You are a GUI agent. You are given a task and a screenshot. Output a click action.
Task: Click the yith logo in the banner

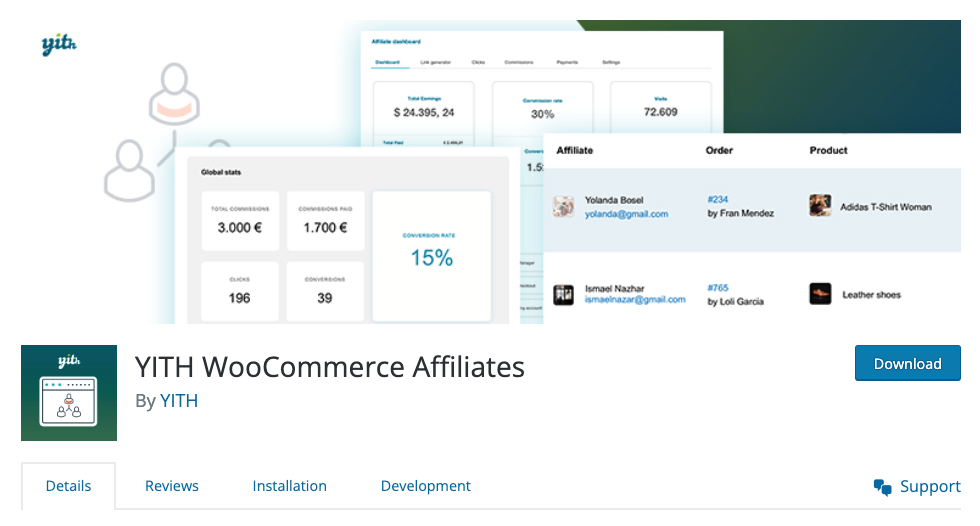(59, 44)
